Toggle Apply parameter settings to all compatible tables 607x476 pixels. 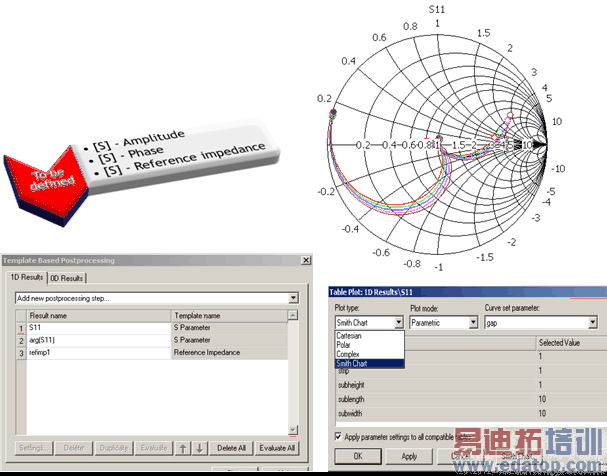338,437
